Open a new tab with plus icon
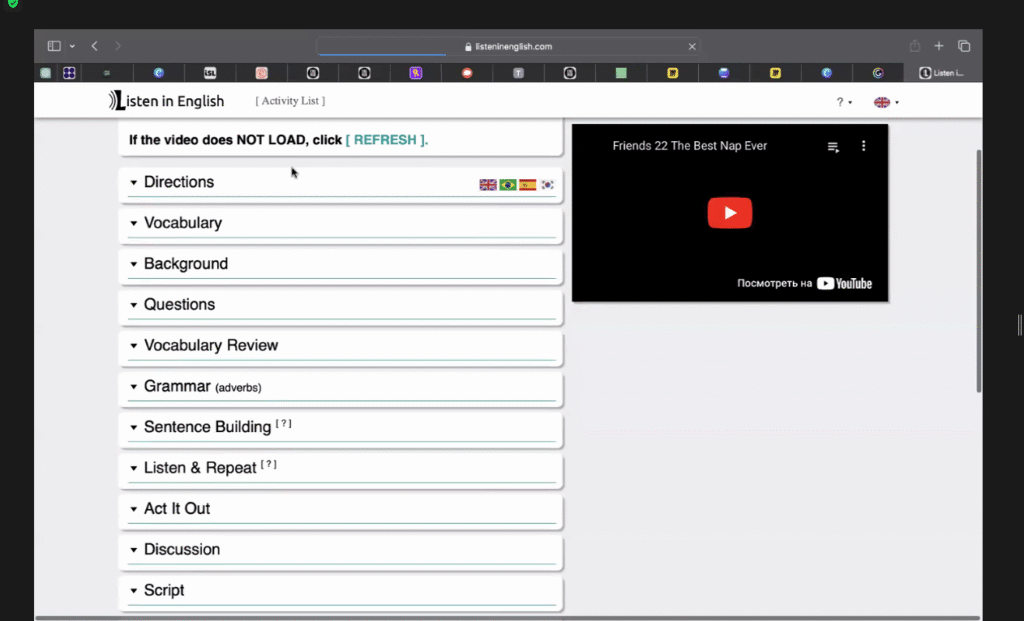The image size is (1024, 621). (x=939, y=46)
